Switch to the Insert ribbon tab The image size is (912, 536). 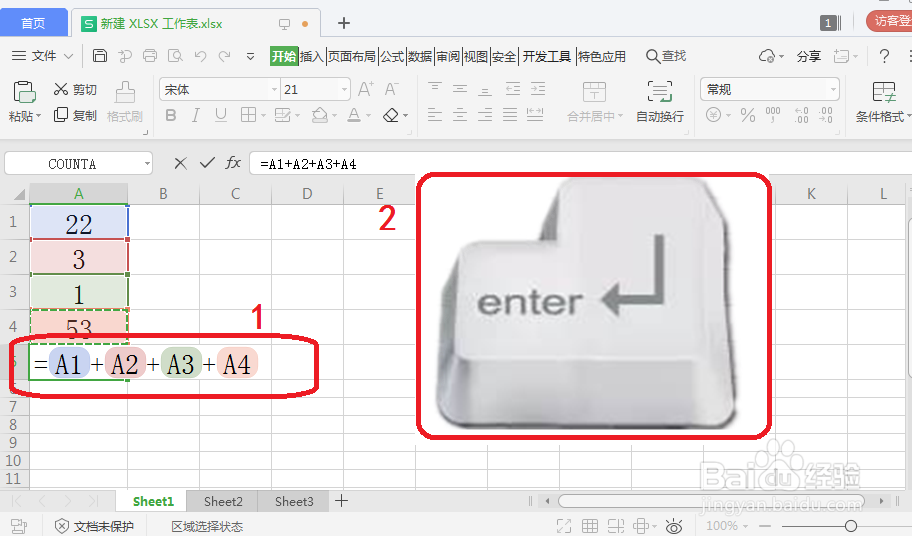point(312,56)
